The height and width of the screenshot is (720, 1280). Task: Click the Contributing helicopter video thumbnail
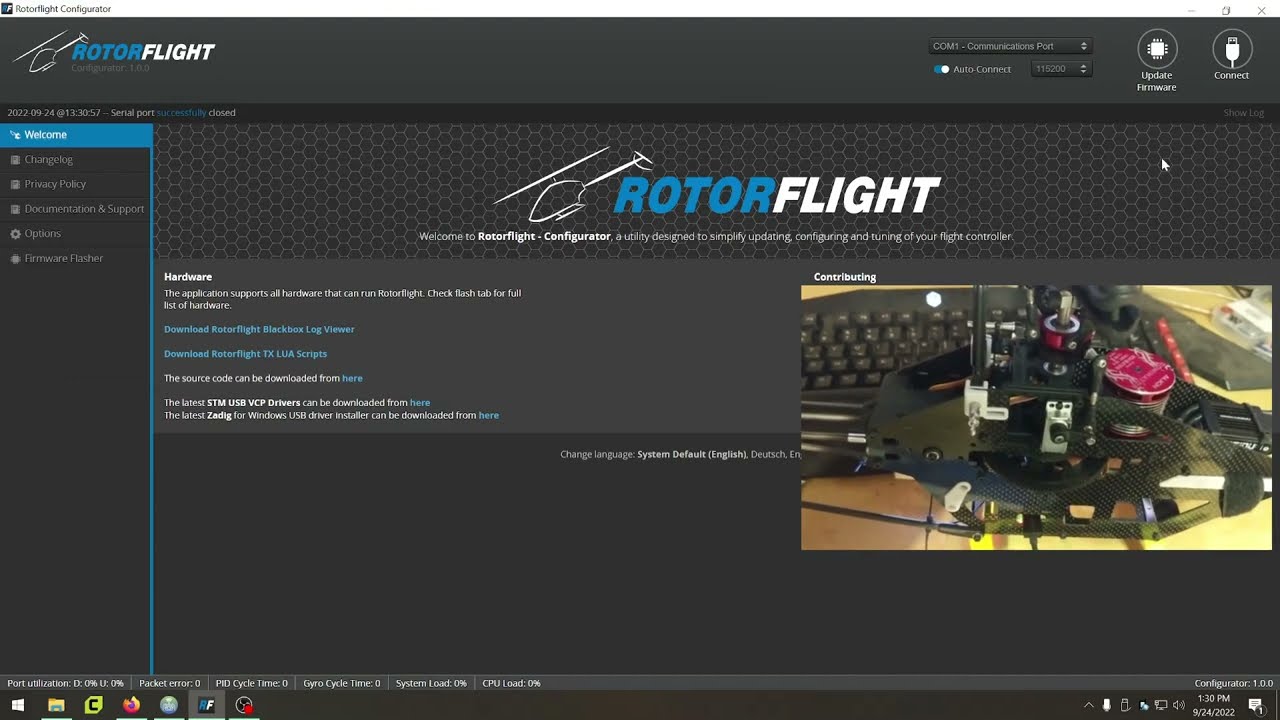pos(1036,418)
